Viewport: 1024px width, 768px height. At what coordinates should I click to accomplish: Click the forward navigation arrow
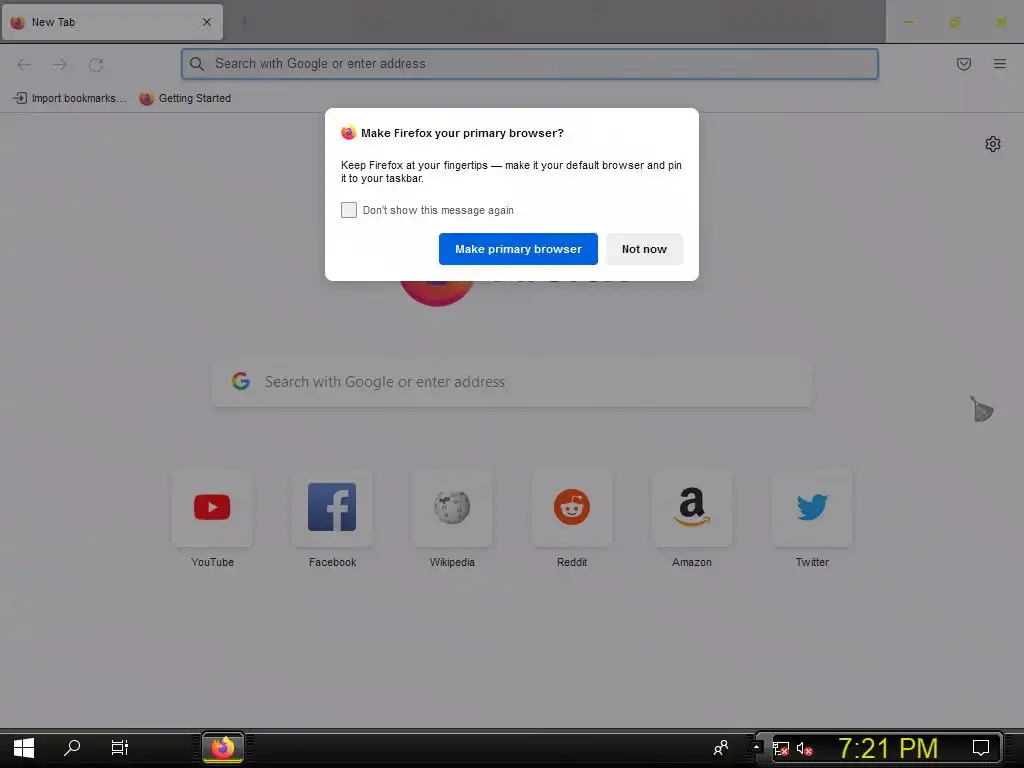[x=60, y=64]
